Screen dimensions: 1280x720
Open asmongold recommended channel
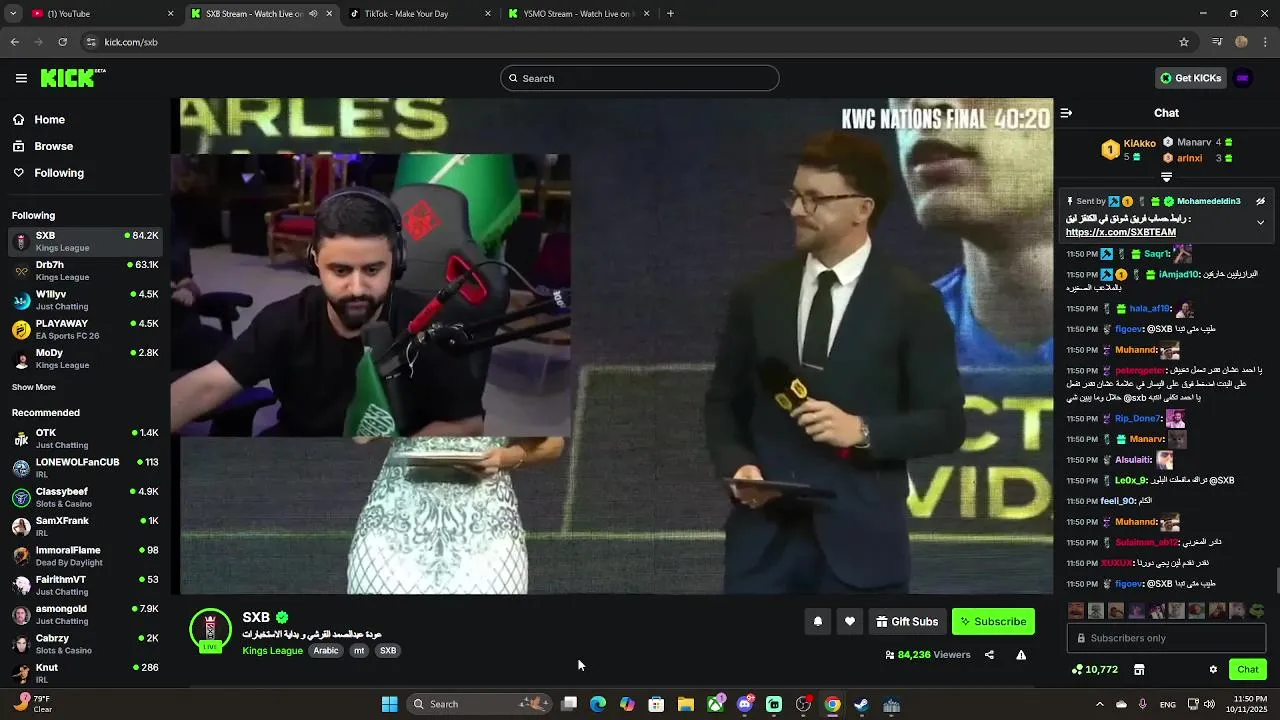point(85,614)
